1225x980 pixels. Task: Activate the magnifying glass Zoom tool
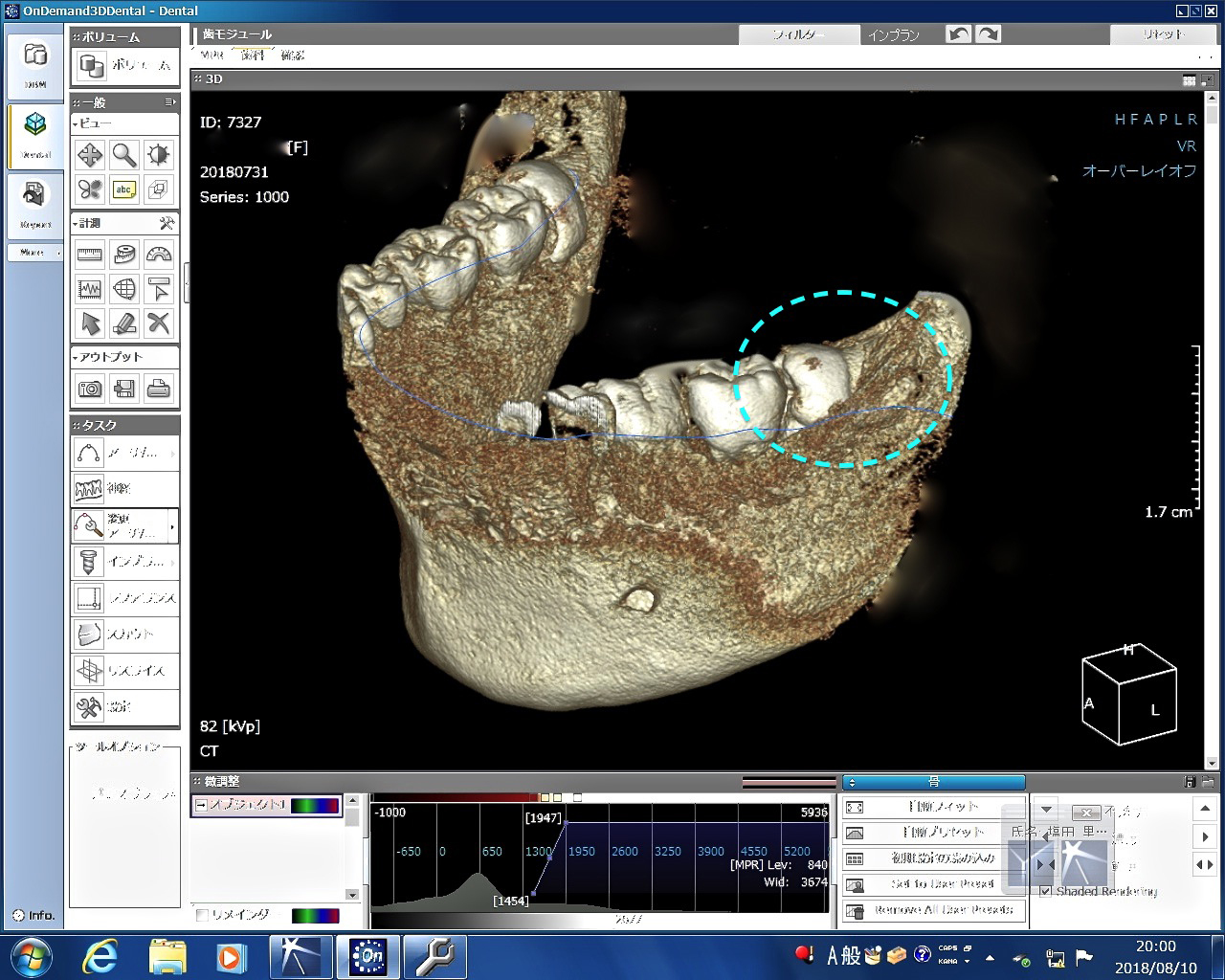124,155
